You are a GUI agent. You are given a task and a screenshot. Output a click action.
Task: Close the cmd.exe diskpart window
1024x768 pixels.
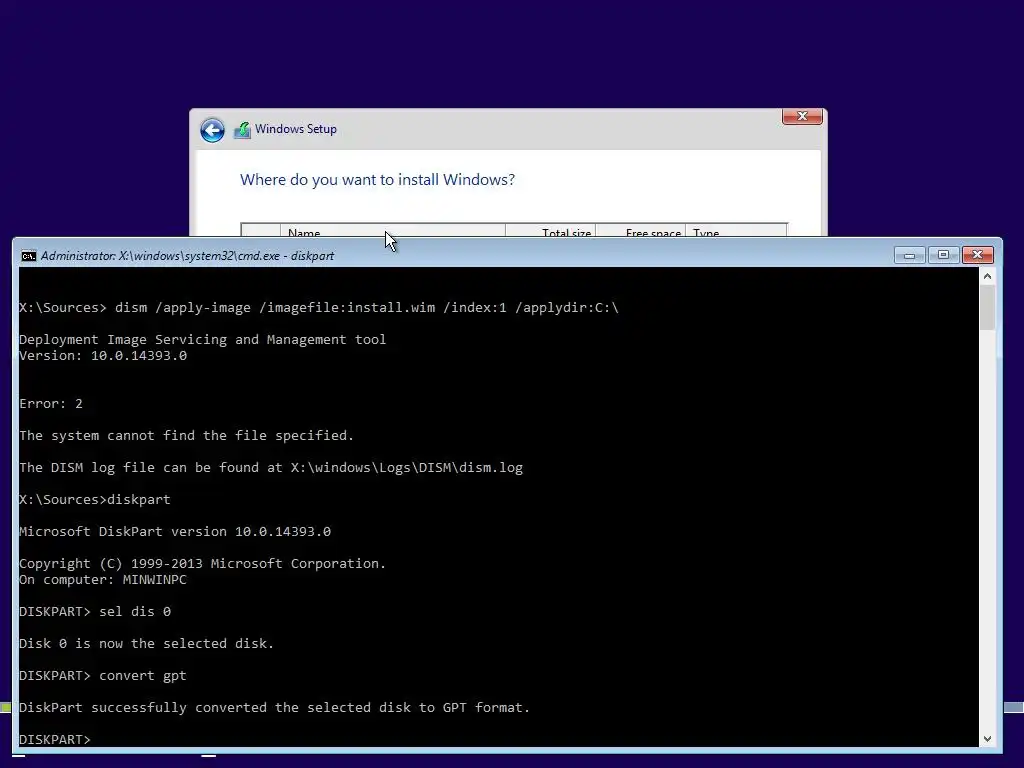(978, 255)
